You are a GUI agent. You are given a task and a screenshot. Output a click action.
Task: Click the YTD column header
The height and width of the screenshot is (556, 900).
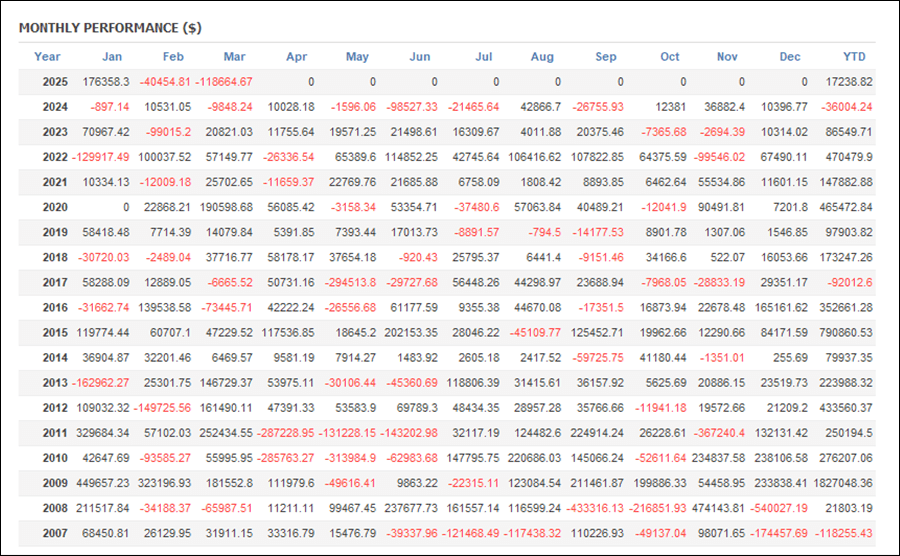(x=854, y=57)
